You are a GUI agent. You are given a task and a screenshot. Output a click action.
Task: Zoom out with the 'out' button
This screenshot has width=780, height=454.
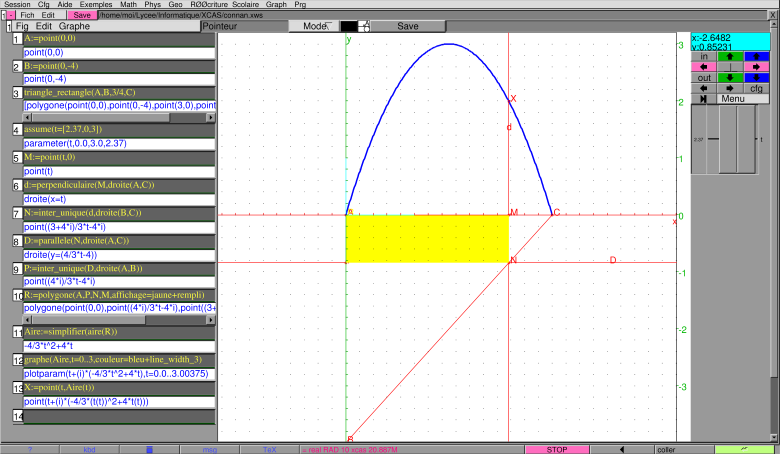[704, 78]
